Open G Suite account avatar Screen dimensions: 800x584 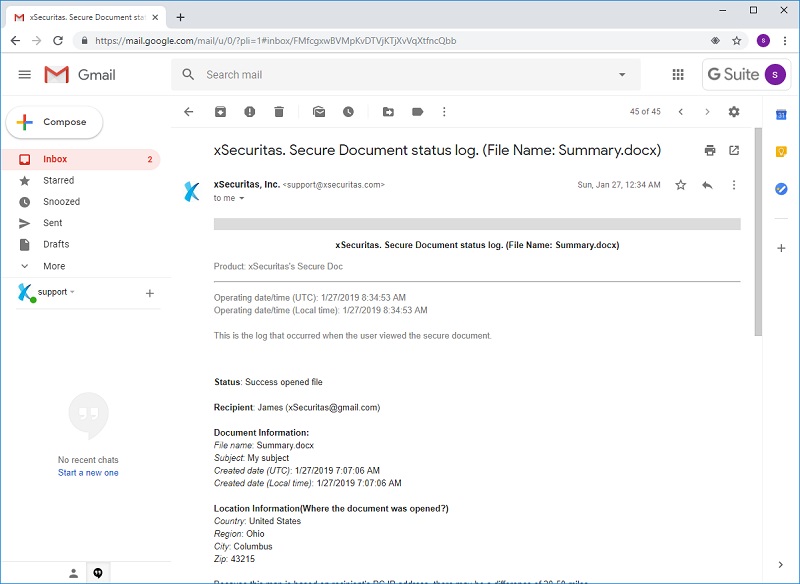[774, 75]
